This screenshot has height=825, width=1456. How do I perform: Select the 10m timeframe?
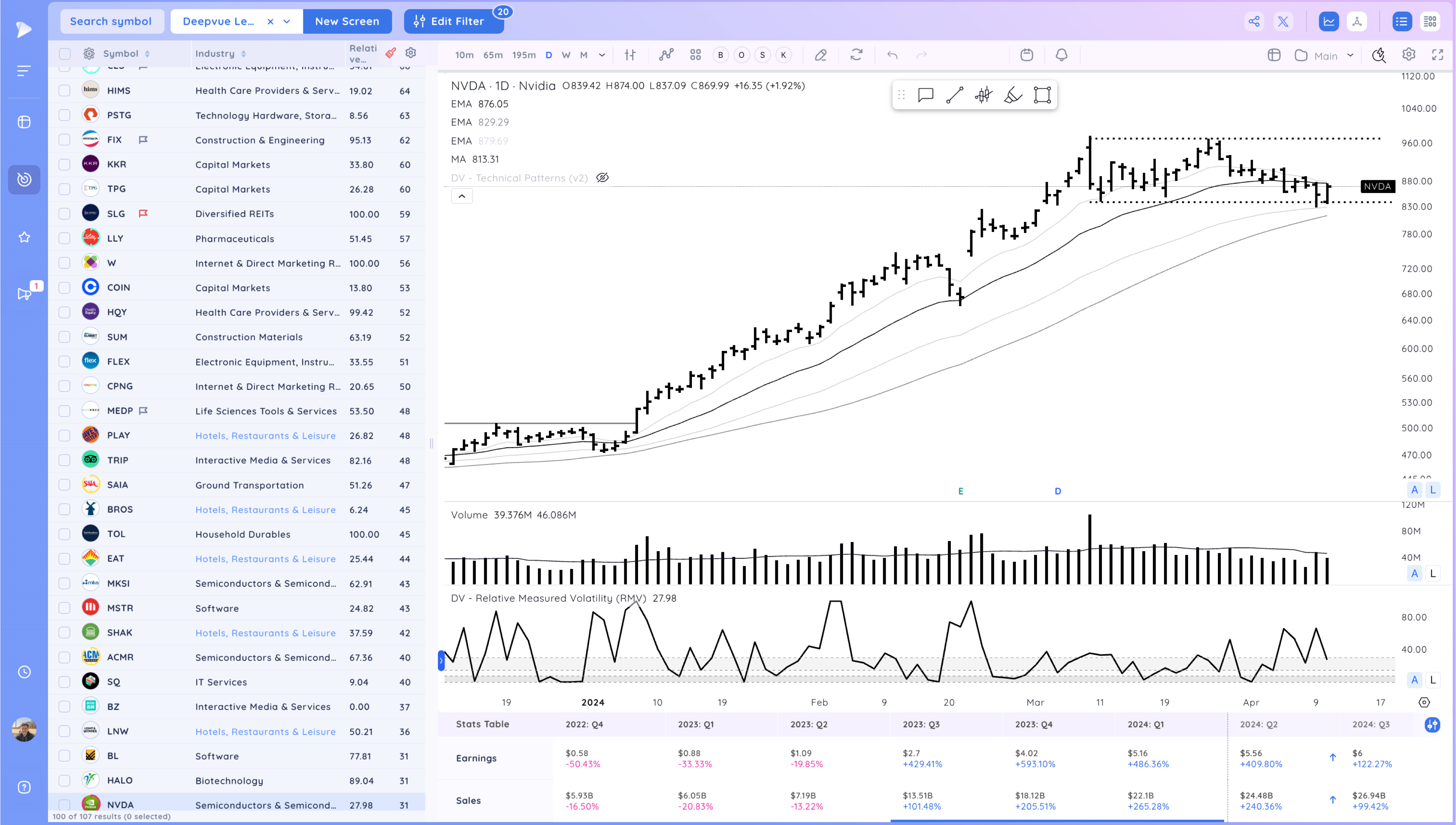pos(464,55)
